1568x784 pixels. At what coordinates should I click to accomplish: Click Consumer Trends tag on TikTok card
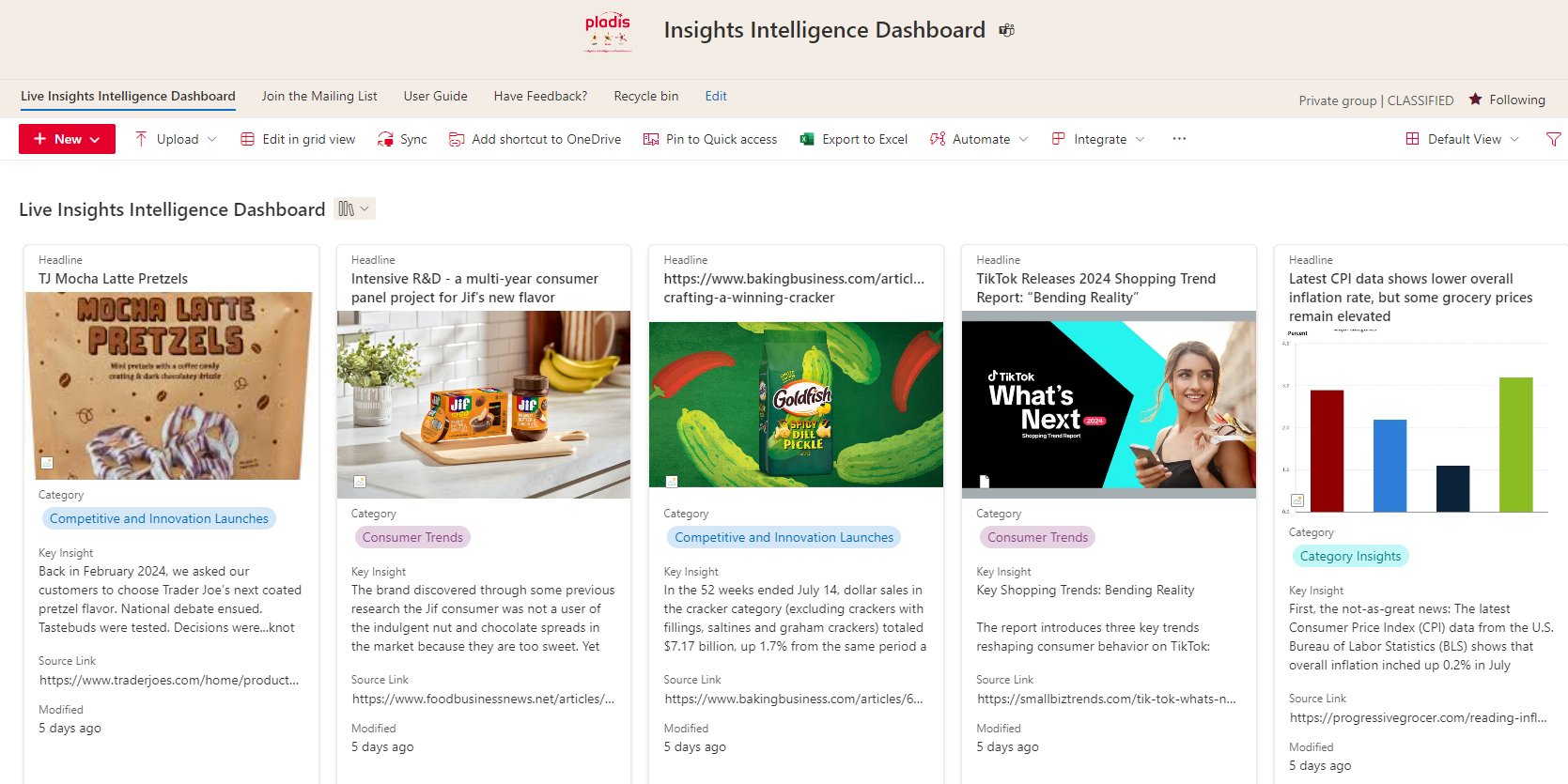point(1037,537)
